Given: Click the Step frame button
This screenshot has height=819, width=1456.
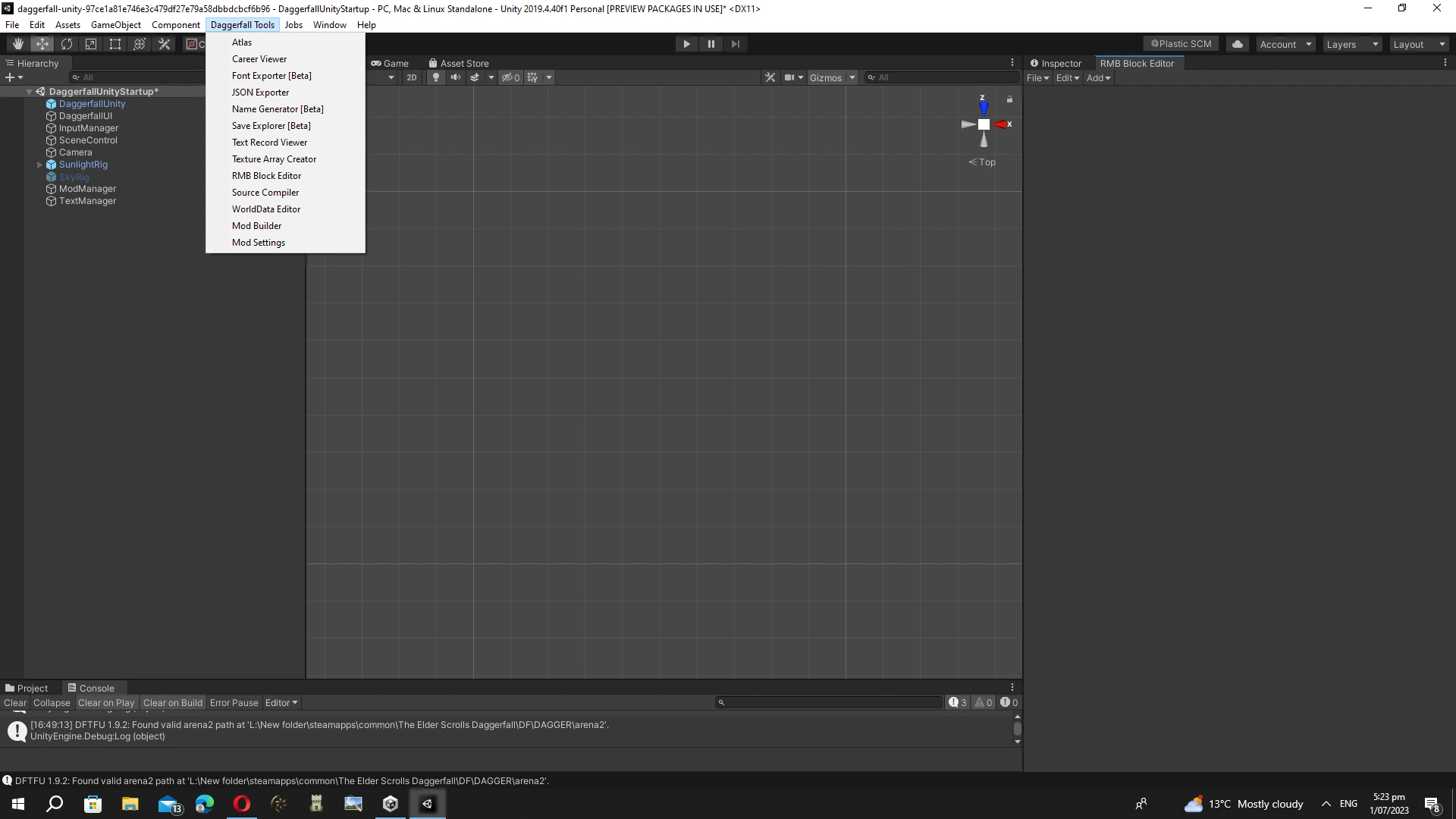Looking at the screenshot, I should pos(735,44).
